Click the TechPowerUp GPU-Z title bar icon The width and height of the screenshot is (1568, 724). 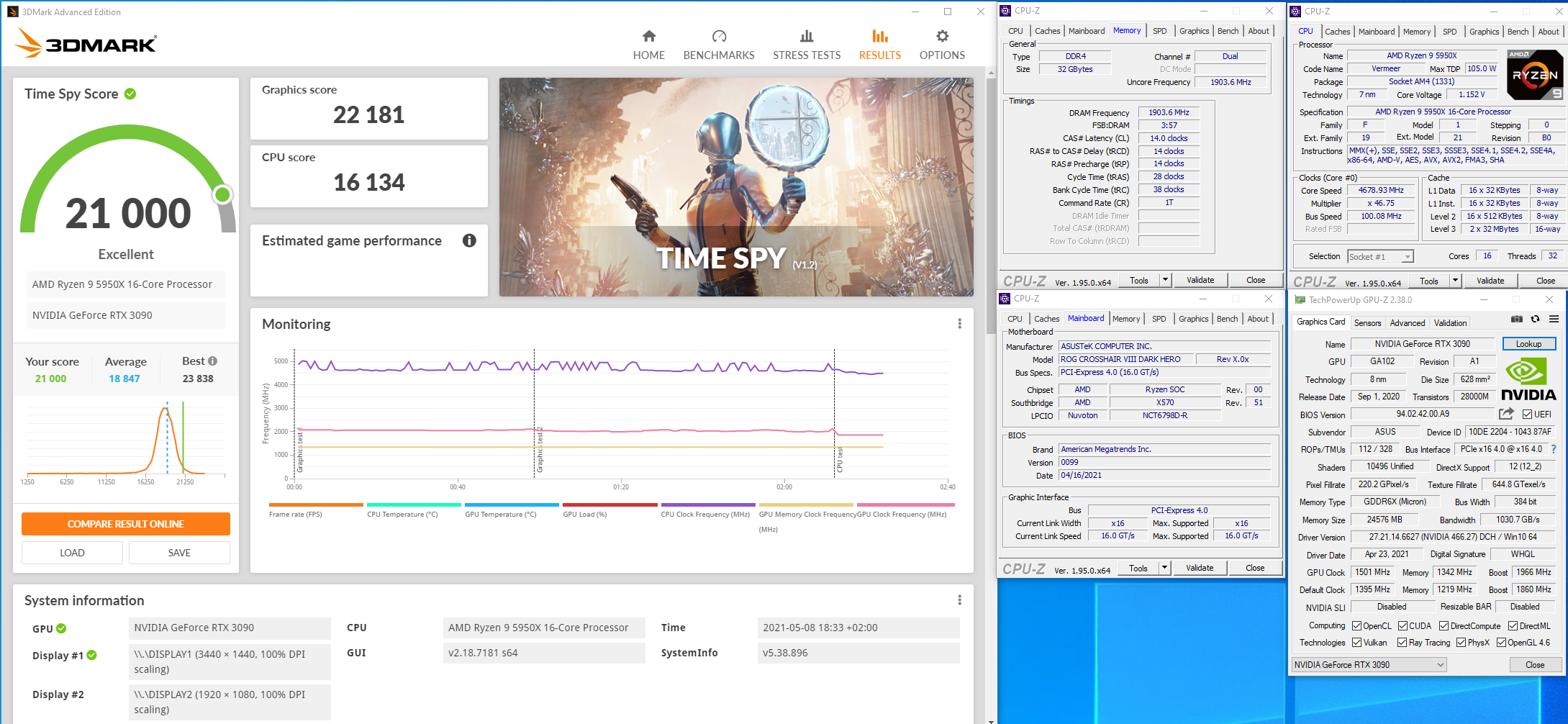point(1300,299)
